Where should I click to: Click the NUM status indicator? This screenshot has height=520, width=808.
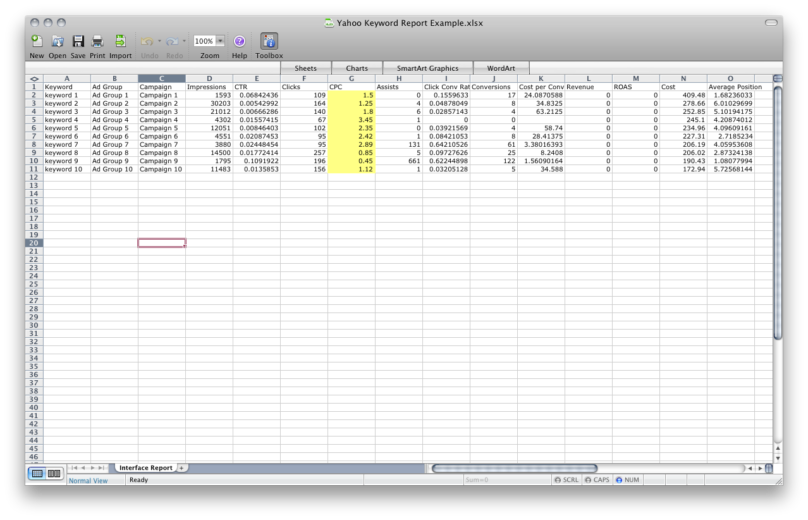[x=627, y=480]
